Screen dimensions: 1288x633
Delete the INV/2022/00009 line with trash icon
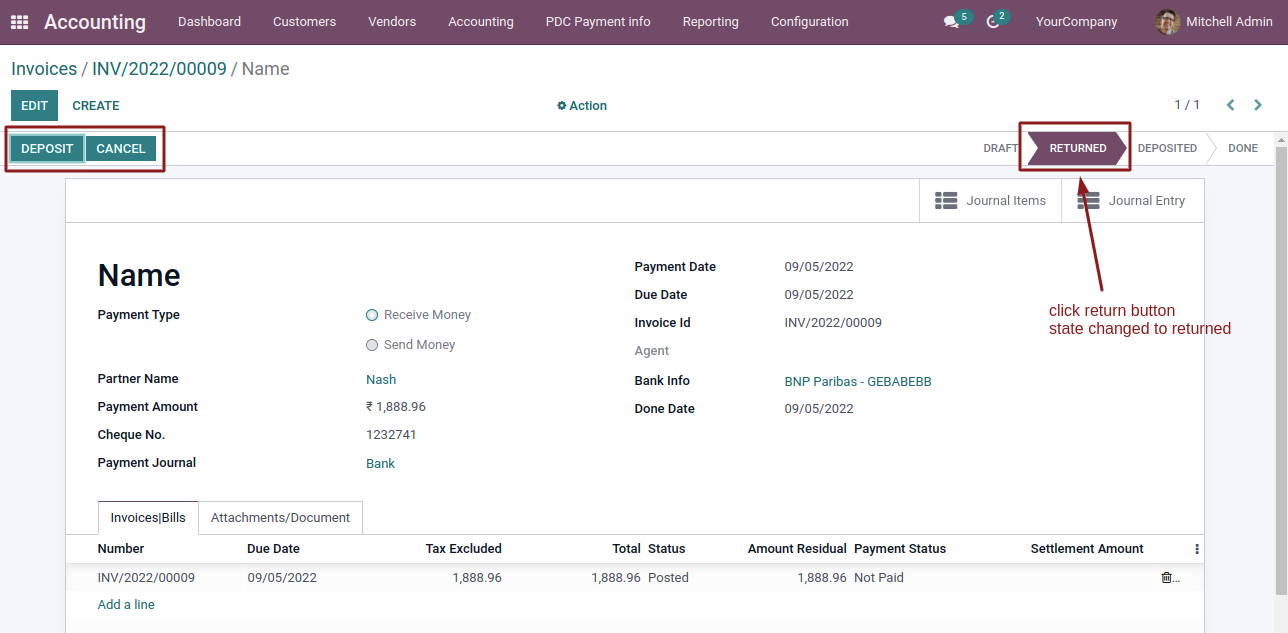pyautogui.click(x=1166, y=578)
